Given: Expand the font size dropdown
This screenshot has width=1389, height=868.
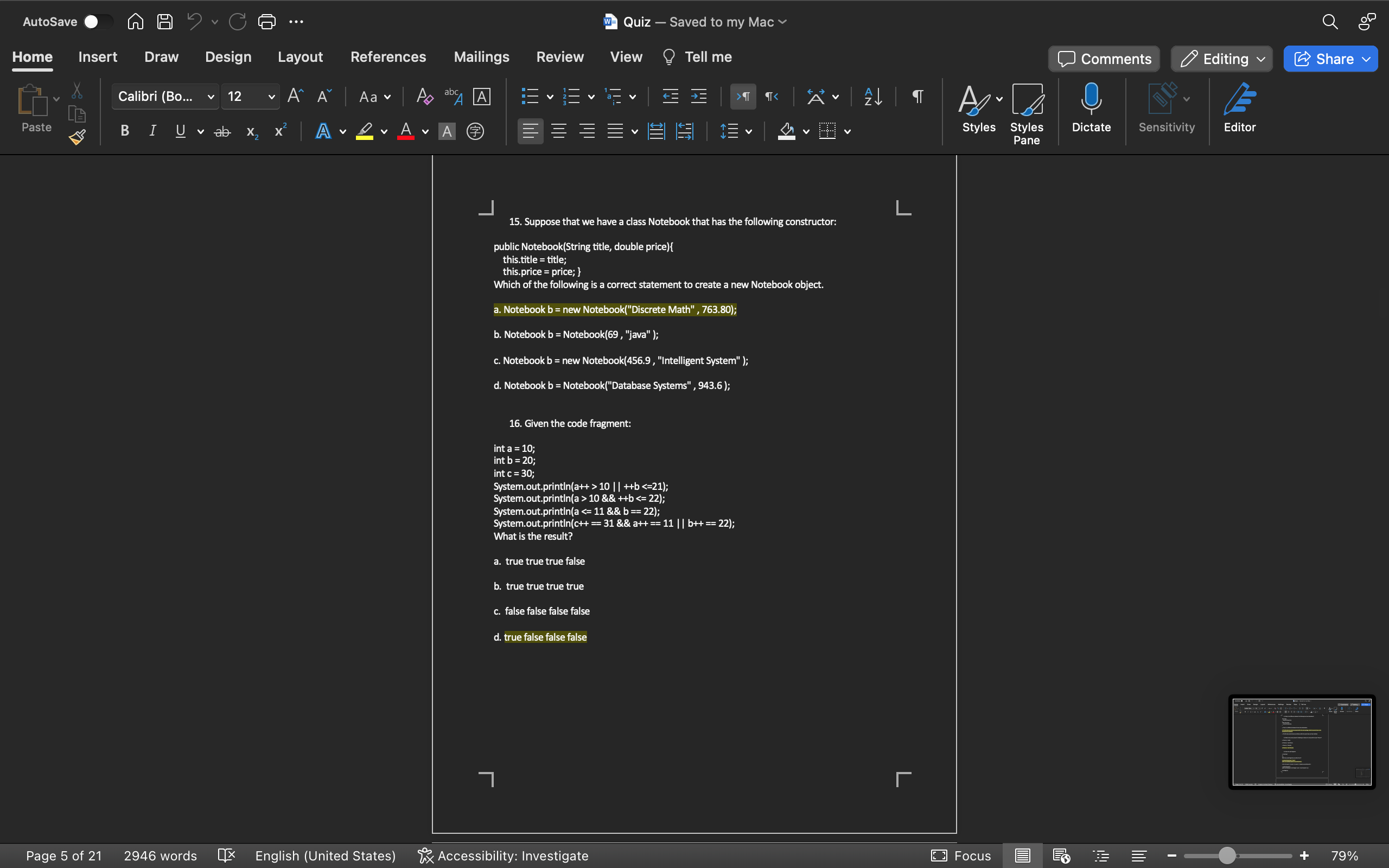Looking at the screenshot, I should click(271, 97).
